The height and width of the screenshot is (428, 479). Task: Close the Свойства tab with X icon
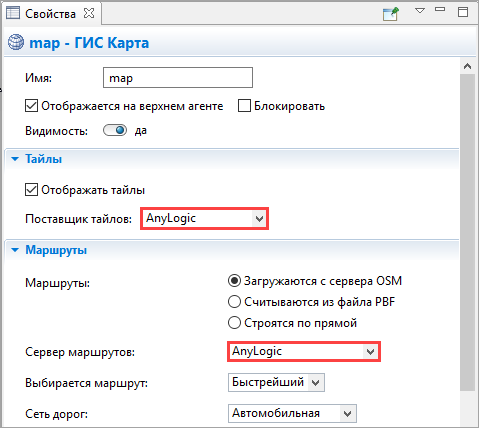tap(89, 13)
